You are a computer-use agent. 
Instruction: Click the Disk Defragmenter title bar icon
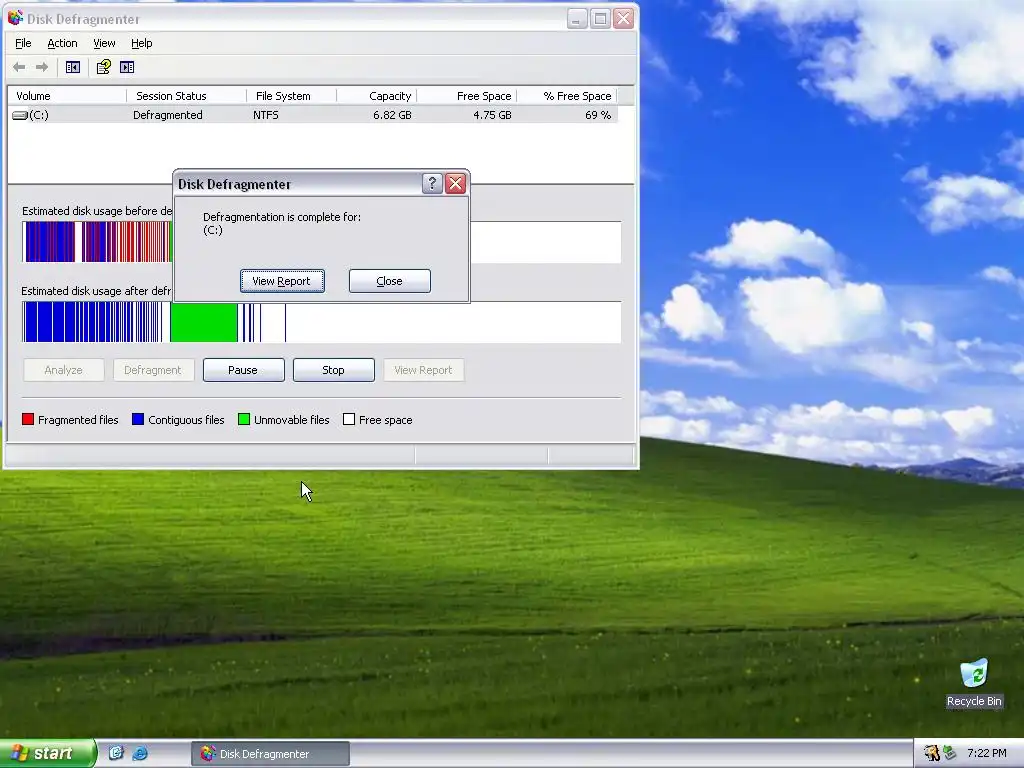(x=15, y=18)
